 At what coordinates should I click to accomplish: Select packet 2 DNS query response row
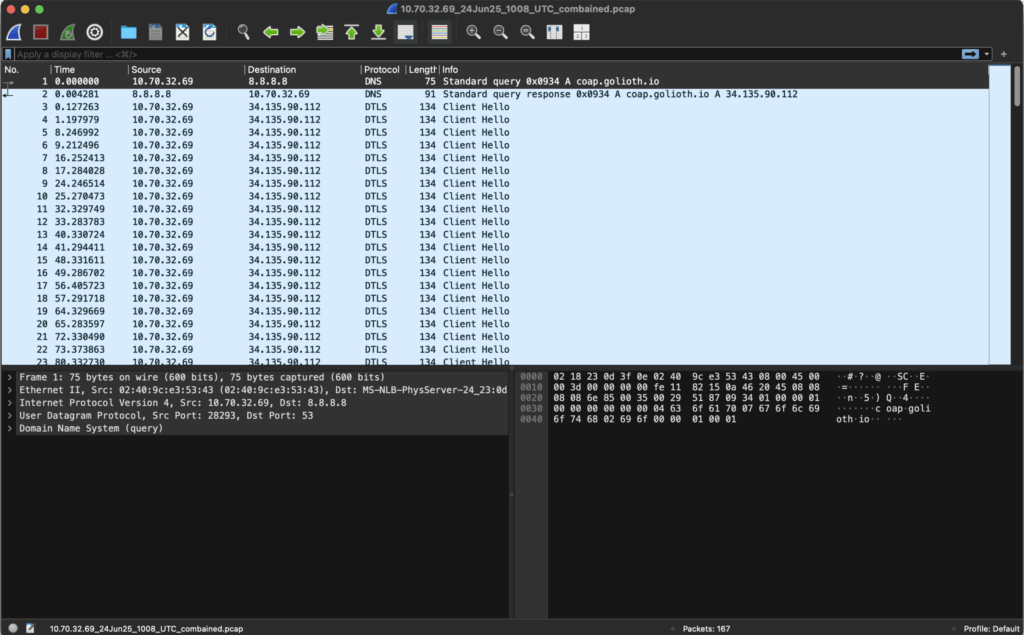coord(495,94)
